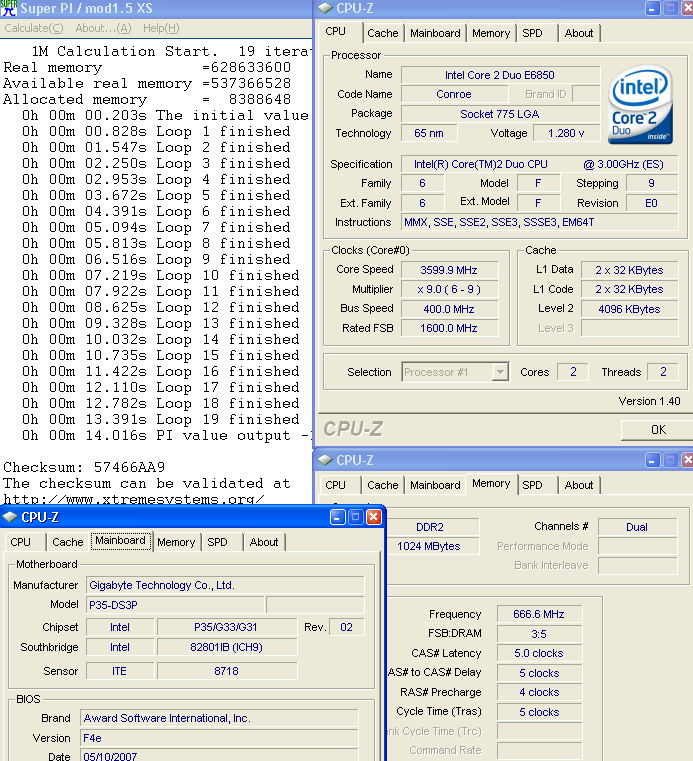Click the focused Mainboard tab in front window

click(120, 541)
